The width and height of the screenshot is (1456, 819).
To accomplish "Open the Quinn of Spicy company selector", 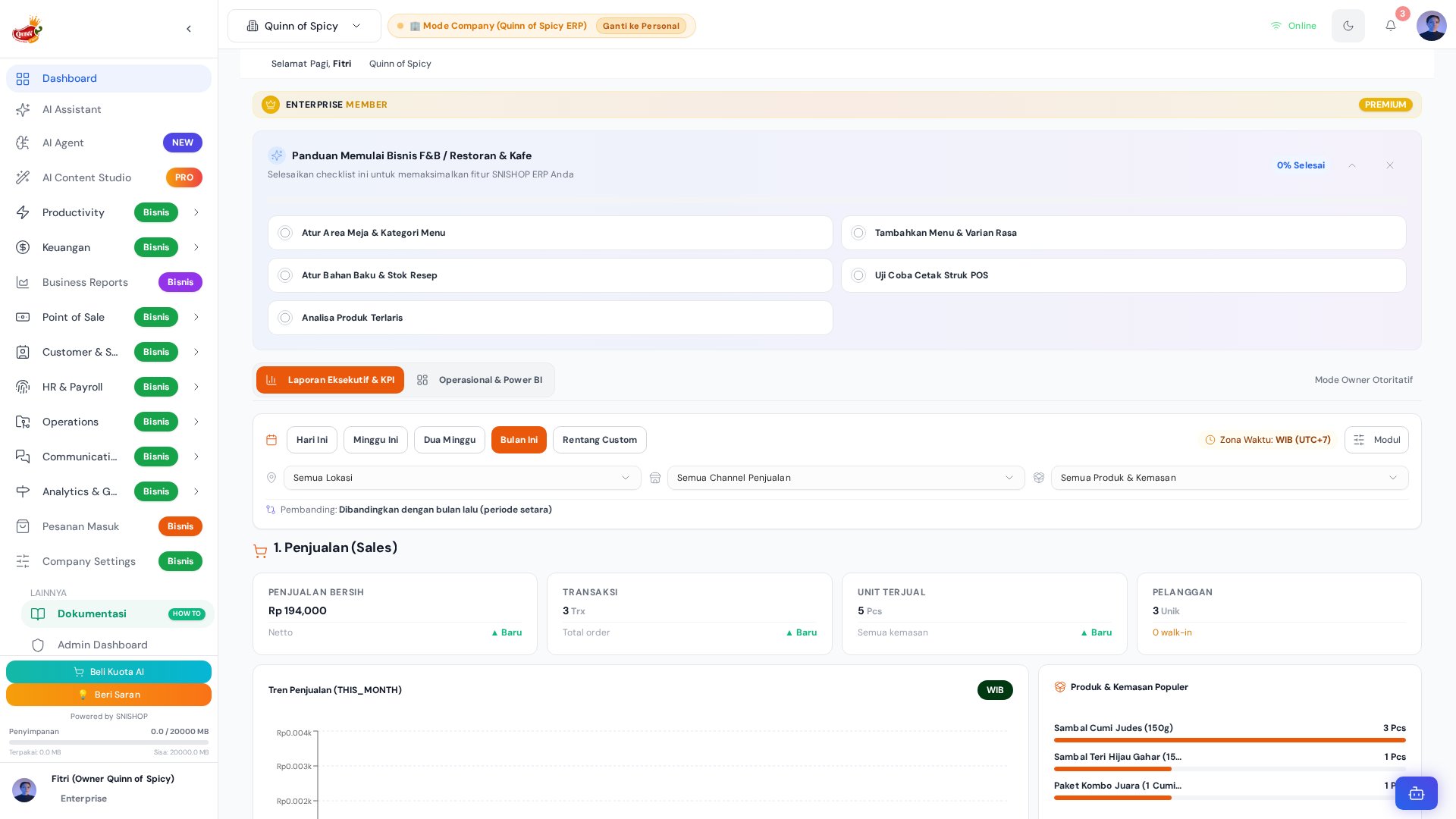I will pyautogui.click(x=304, y=26).
